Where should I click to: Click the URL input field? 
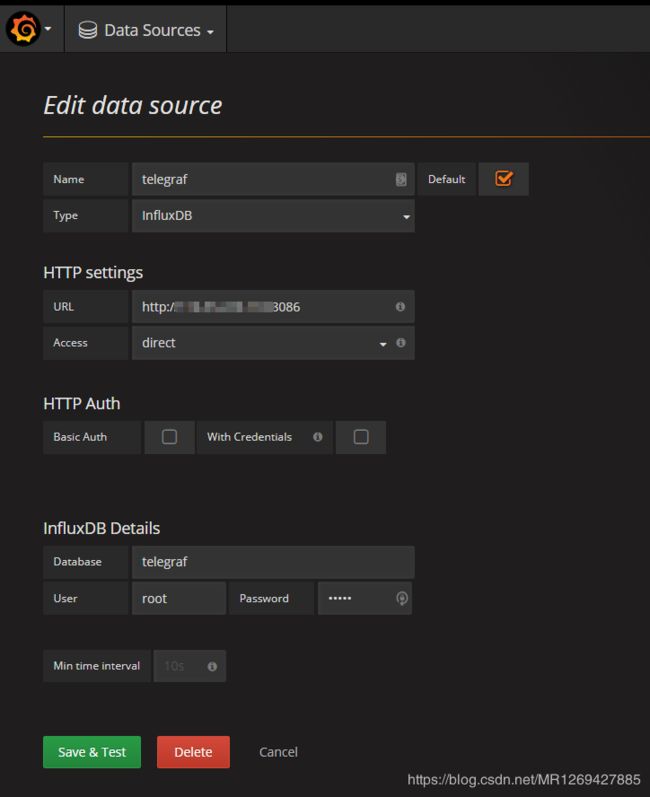273,306
